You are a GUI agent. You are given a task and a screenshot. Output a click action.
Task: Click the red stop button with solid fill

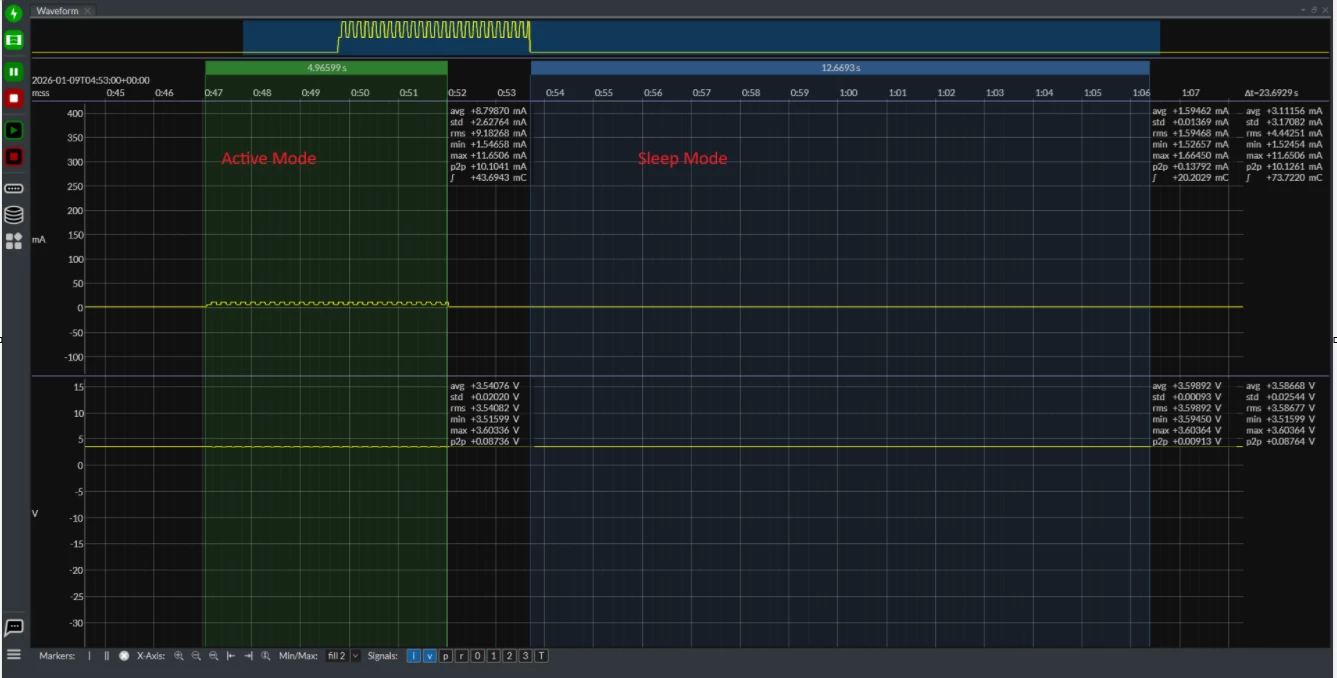[x=14, y=98]
